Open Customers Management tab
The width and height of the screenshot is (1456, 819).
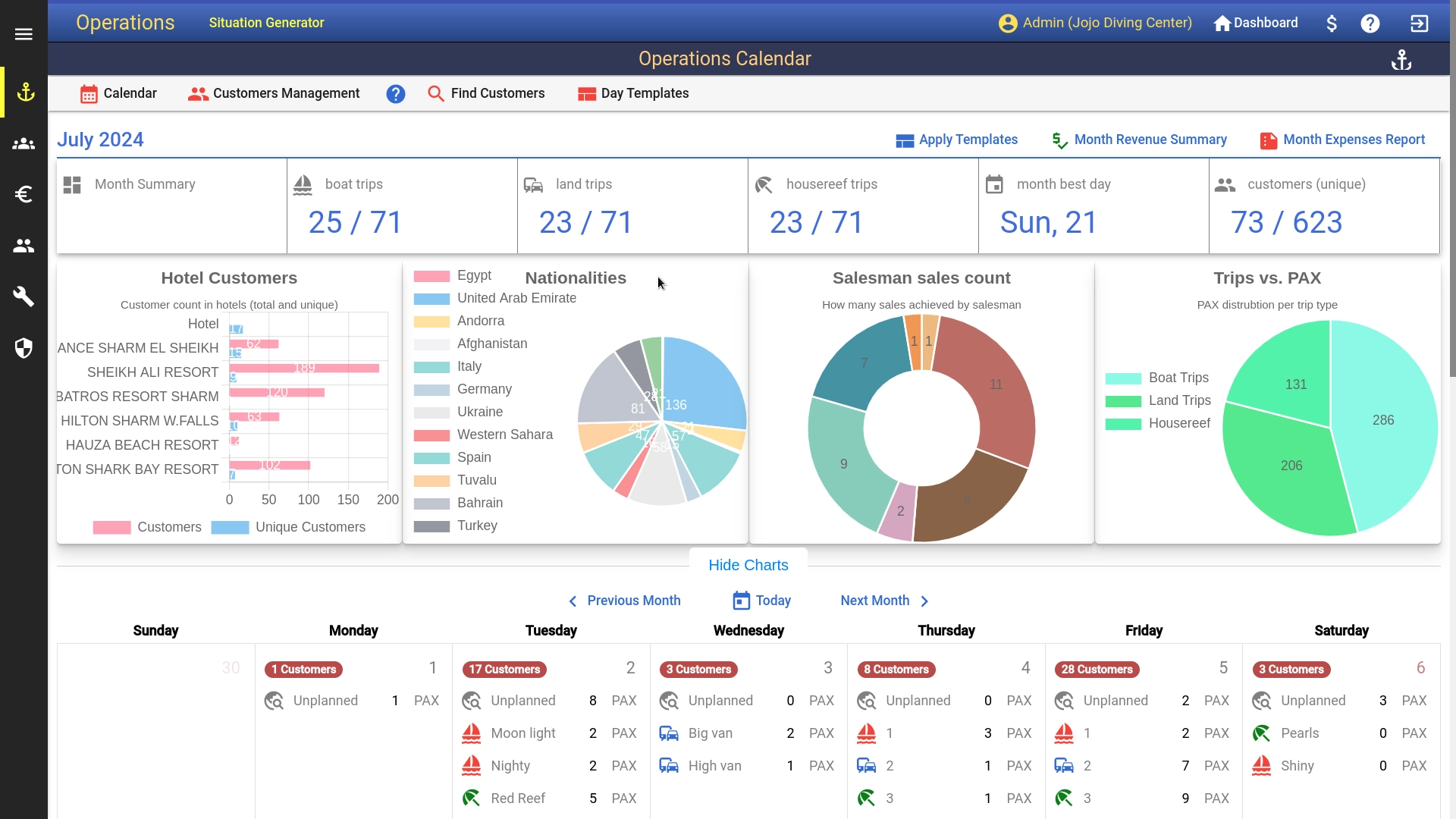pos(274,94)
